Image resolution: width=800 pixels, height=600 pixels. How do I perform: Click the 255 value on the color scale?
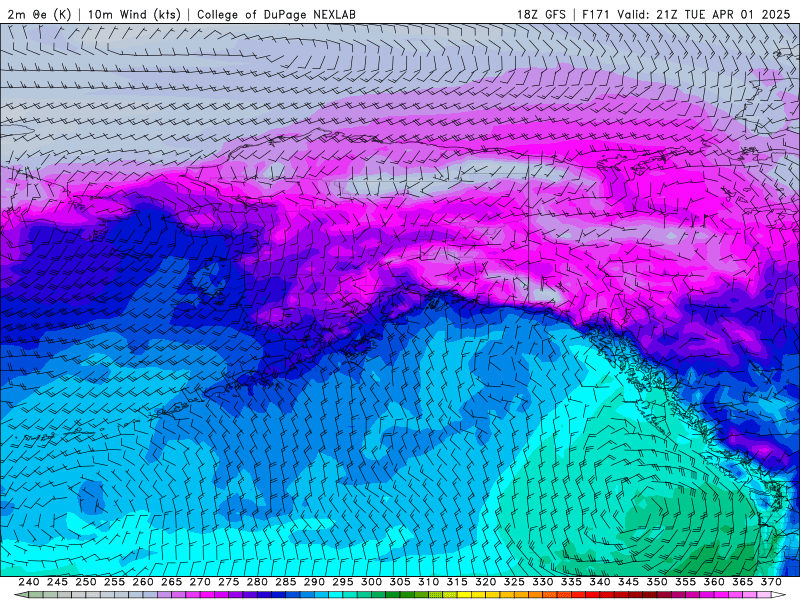coord(114,582)
